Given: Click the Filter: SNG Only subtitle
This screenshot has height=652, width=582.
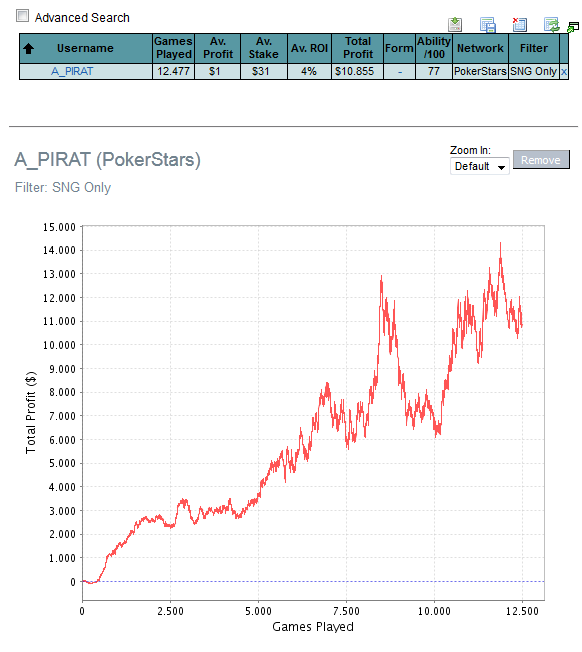Looking at the screenshot, I should click(x=63, y=188).
